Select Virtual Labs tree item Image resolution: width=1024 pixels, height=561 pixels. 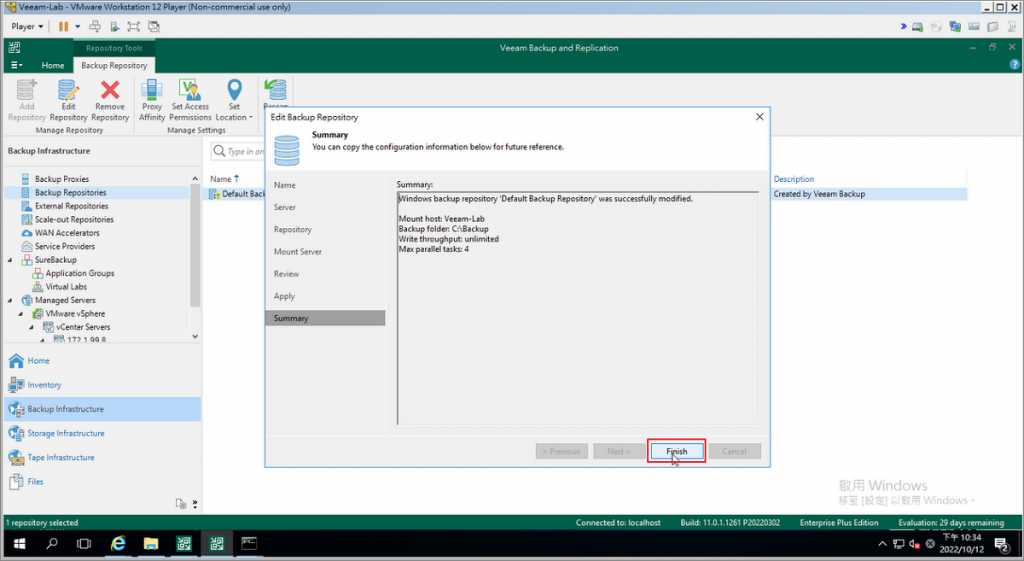pyautogui.click(x=66, y=287)
